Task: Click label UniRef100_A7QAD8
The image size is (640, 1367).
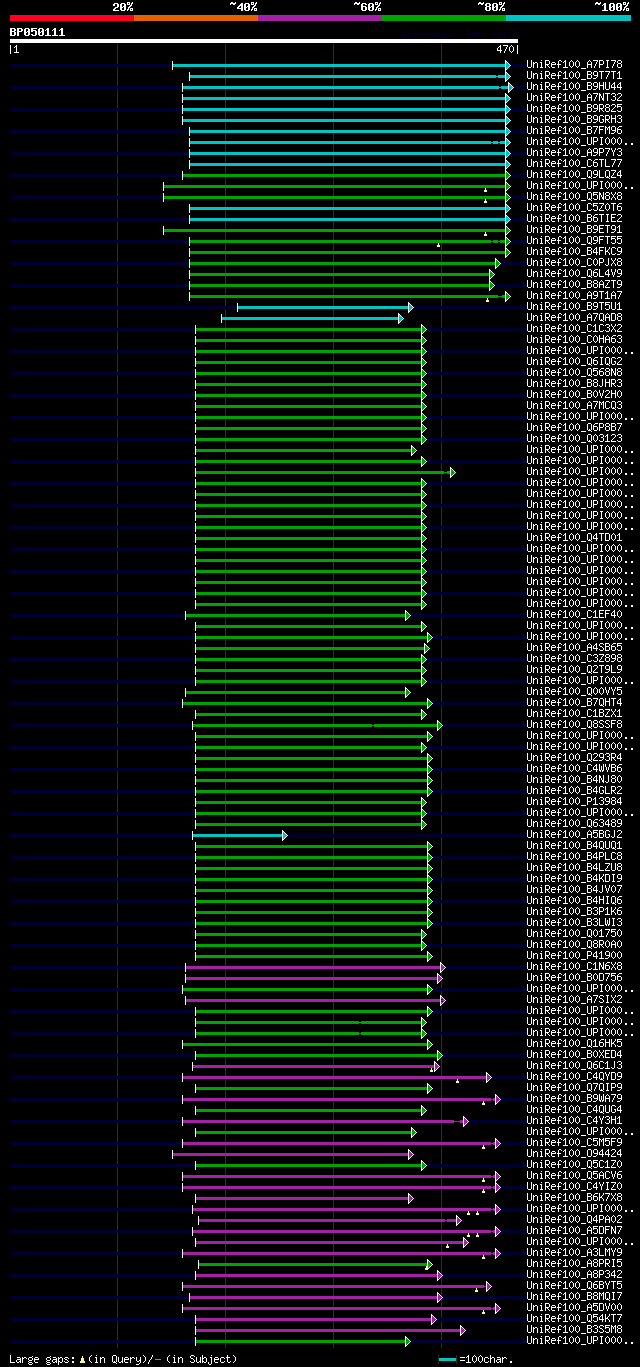Action: tap(574, 317)
